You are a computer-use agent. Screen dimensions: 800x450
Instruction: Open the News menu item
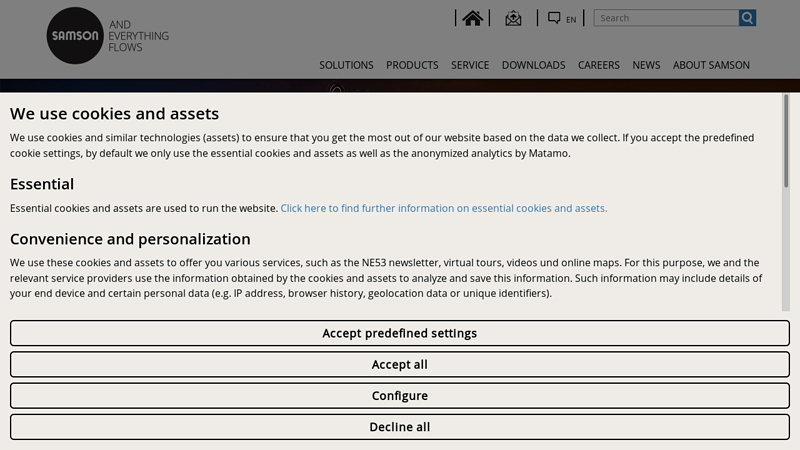point(646,65)
